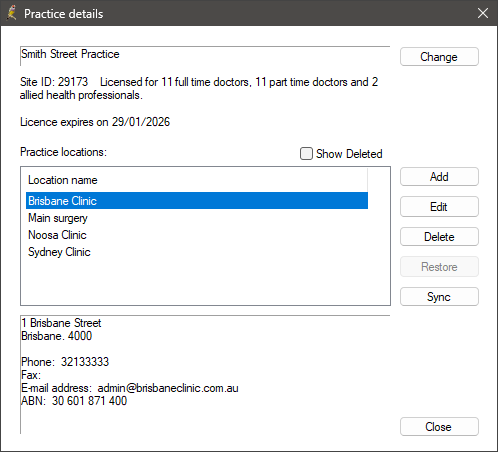Add a new practice location
Image resolution: width=498 pixels, height=452 pixels.
click(439, 177)
